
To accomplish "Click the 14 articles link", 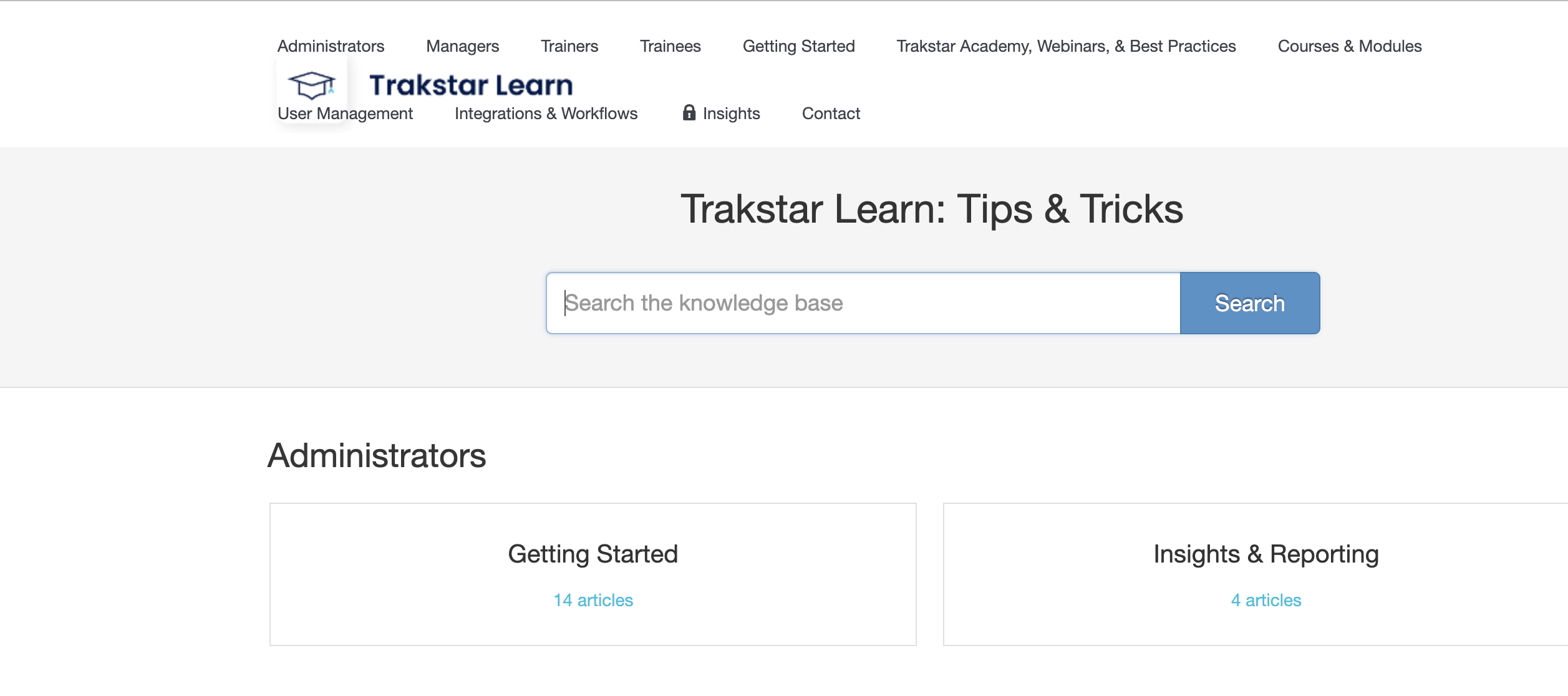I will 593,601.
